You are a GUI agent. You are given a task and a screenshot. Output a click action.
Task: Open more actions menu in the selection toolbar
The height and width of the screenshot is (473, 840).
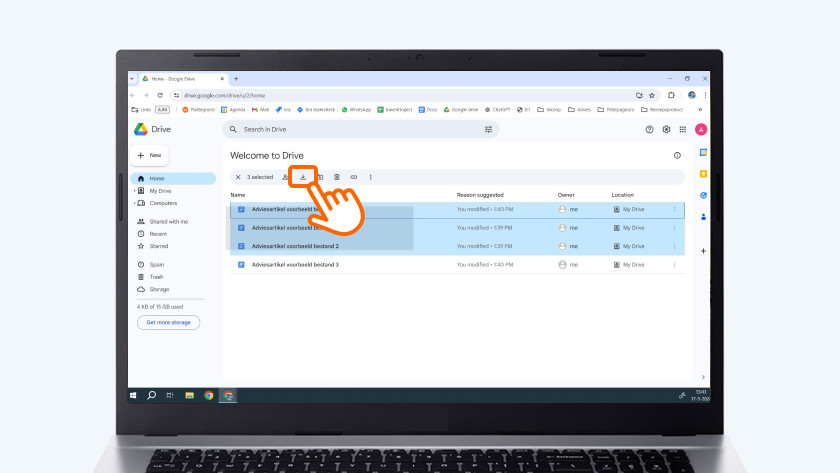tap(370, 177)
